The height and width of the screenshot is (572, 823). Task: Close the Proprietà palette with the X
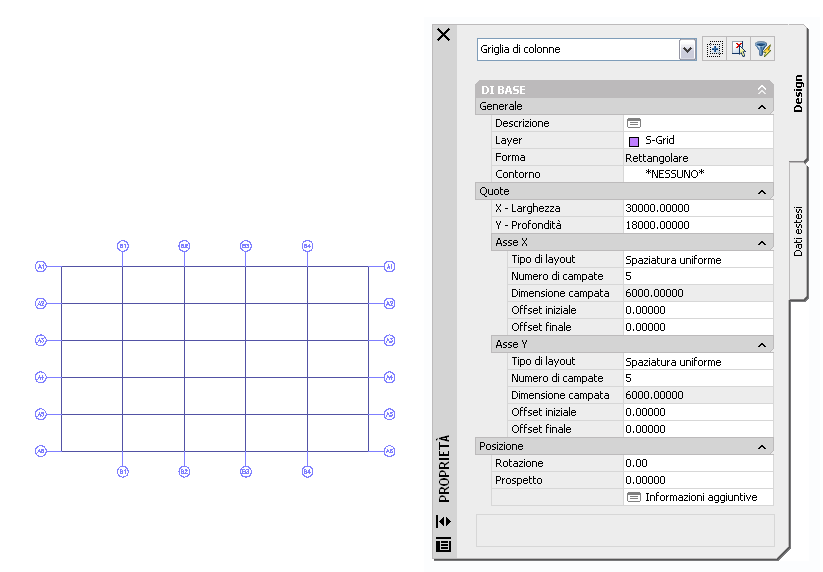(444, 35)
